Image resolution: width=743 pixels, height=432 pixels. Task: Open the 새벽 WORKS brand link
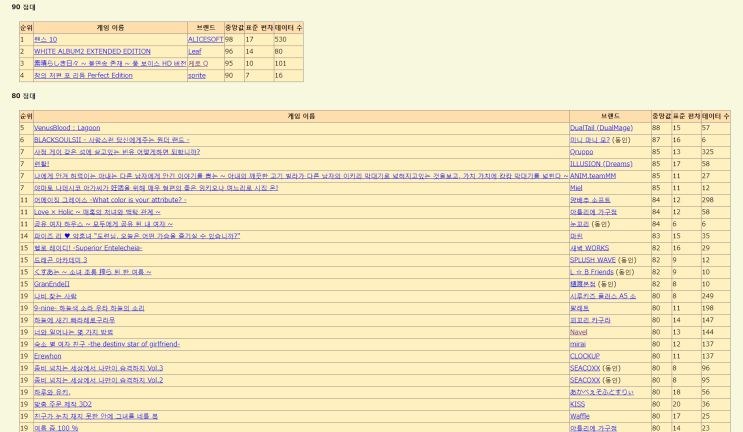coord(589,248)
